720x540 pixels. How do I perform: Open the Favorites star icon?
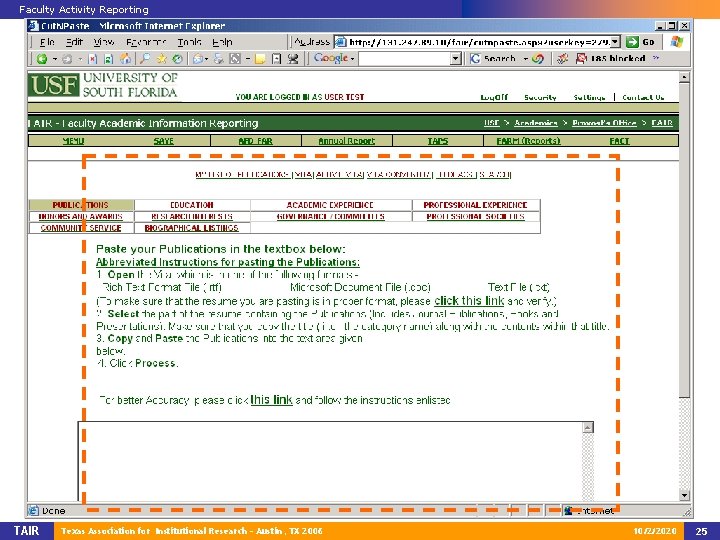click(161, 58)
